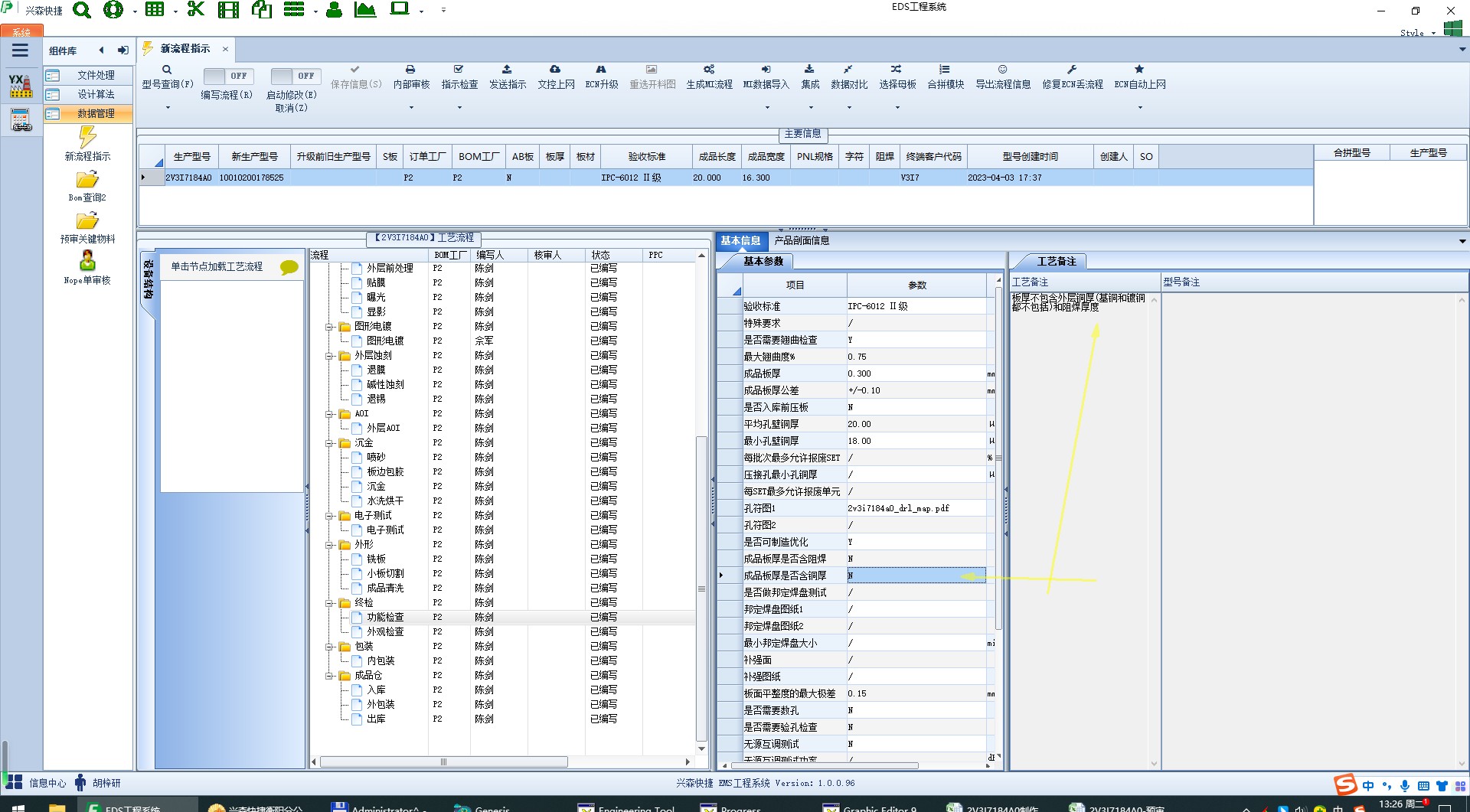Open the 预审关键物料 folder shortcut
This screenshot has width=1470, height=812.
coord(87,227)
